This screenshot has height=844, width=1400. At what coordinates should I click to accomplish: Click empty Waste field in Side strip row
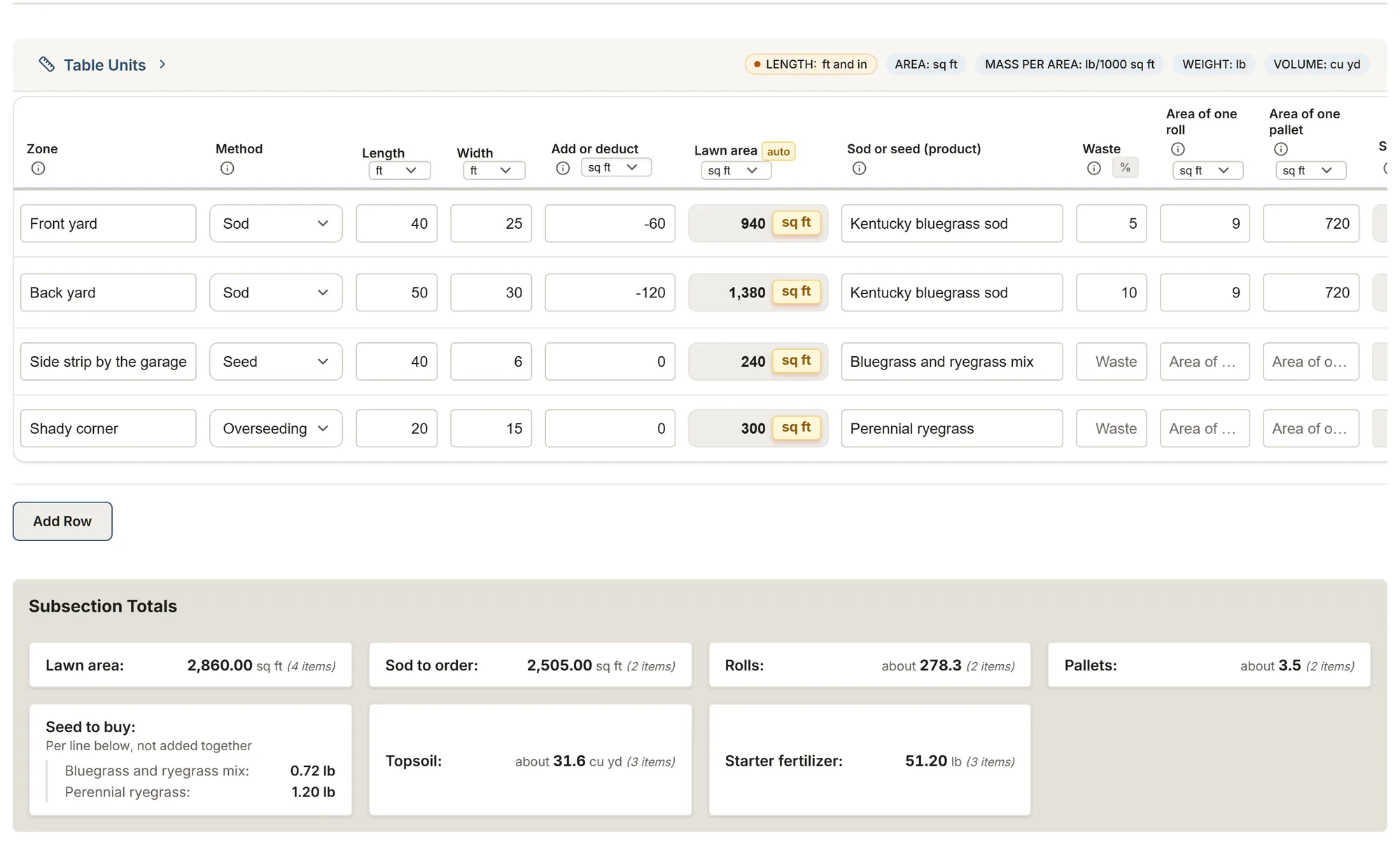click(1112, 361)
